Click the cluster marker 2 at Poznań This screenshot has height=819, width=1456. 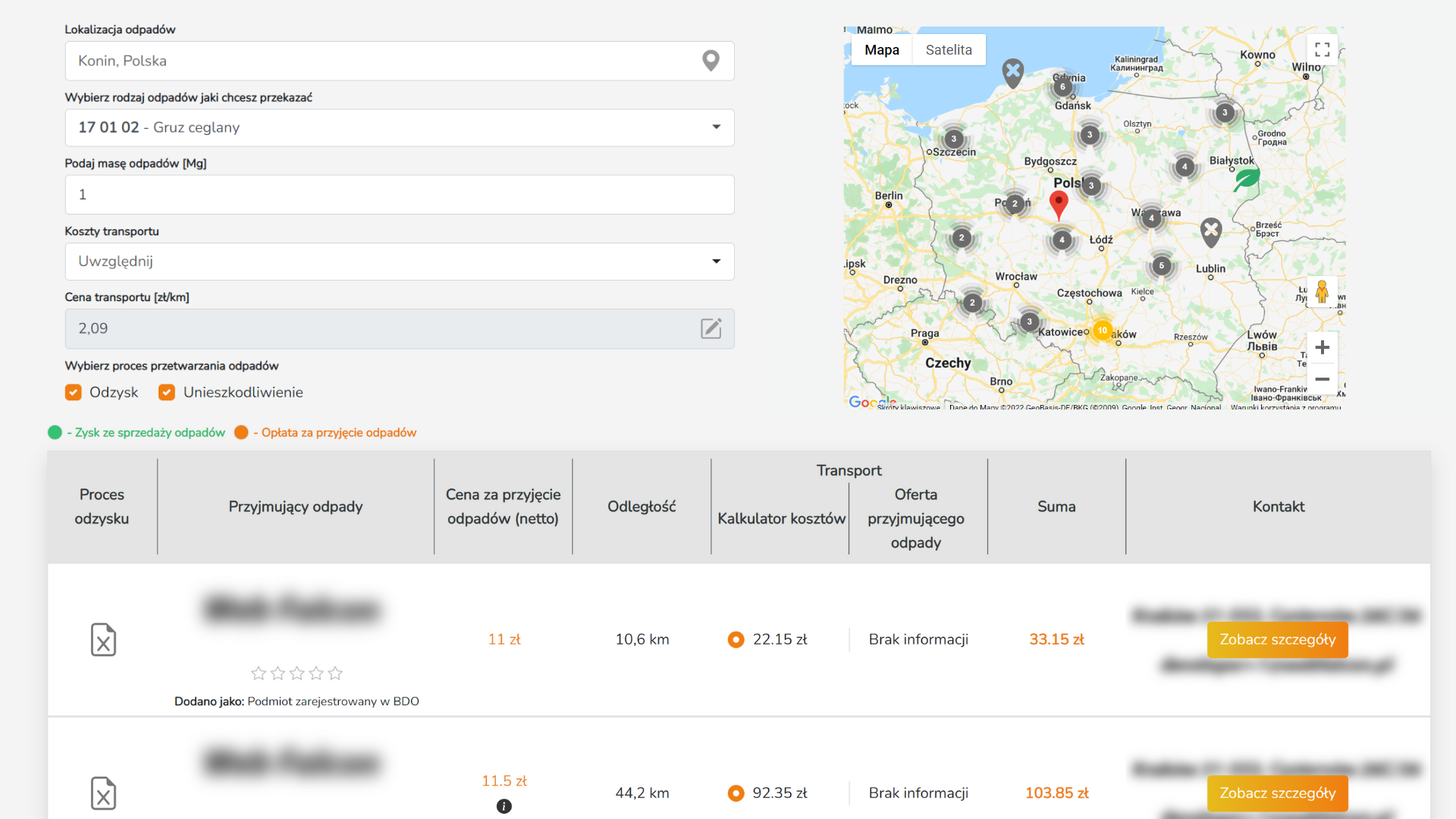(1015, 203)
